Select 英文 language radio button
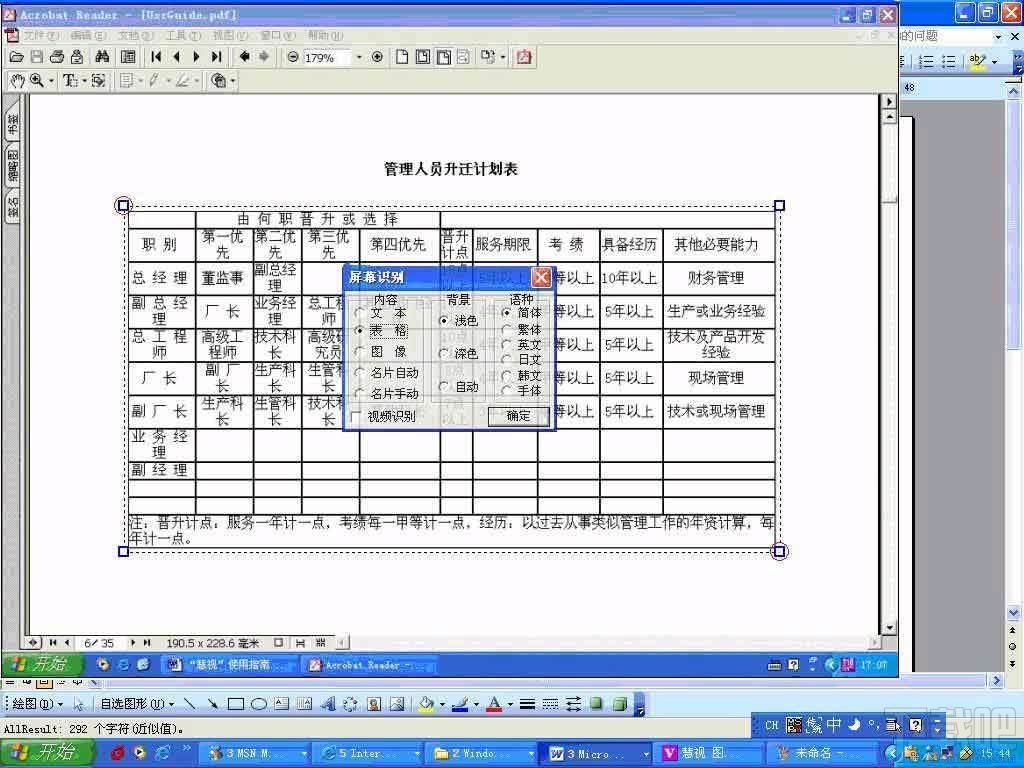Viewport: 1024px width, 768px height. tap(508, 343)
